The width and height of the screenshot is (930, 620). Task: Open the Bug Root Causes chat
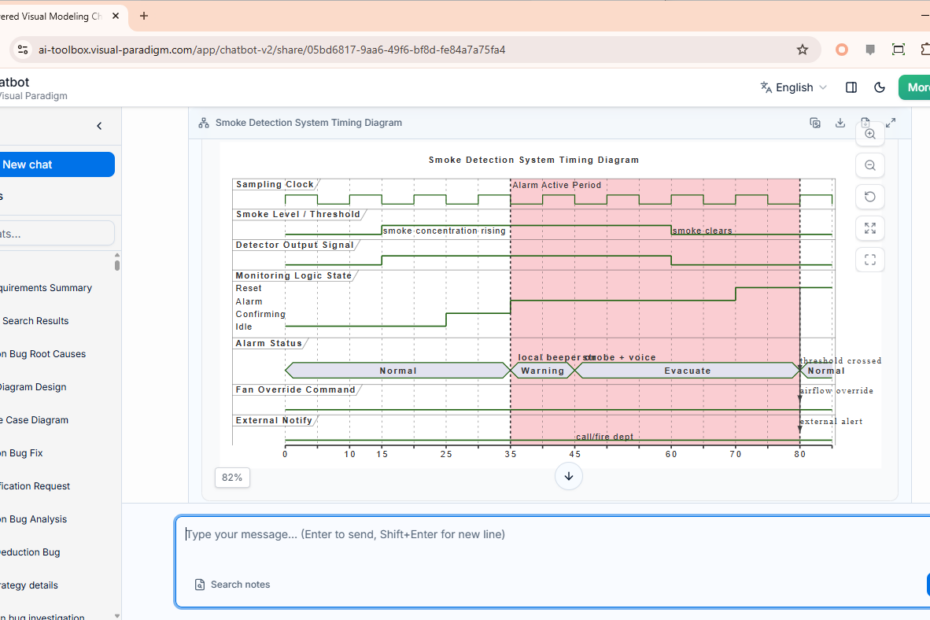43,354
